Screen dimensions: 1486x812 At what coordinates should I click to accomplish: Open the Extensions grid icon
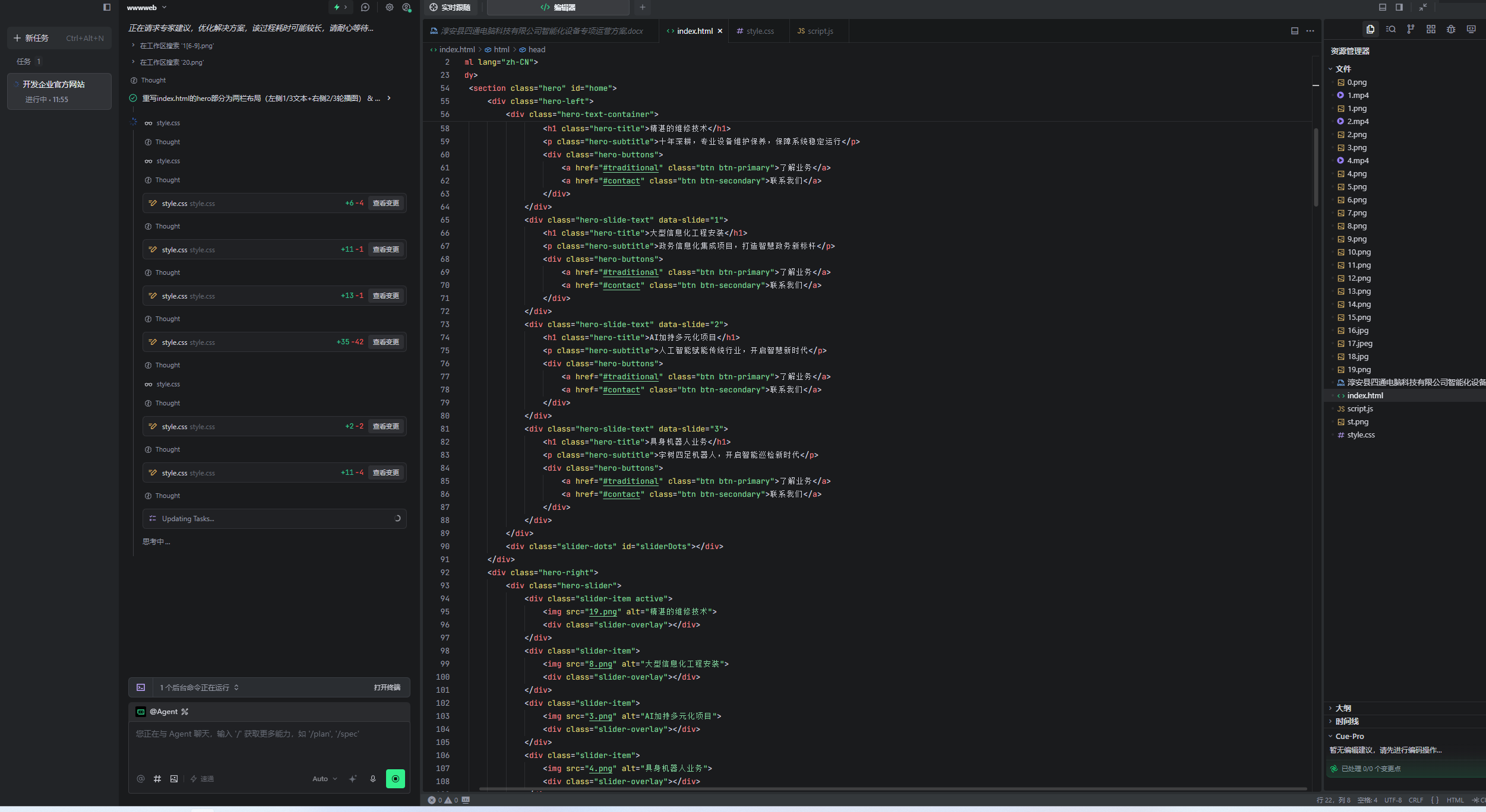[1431, 29]
